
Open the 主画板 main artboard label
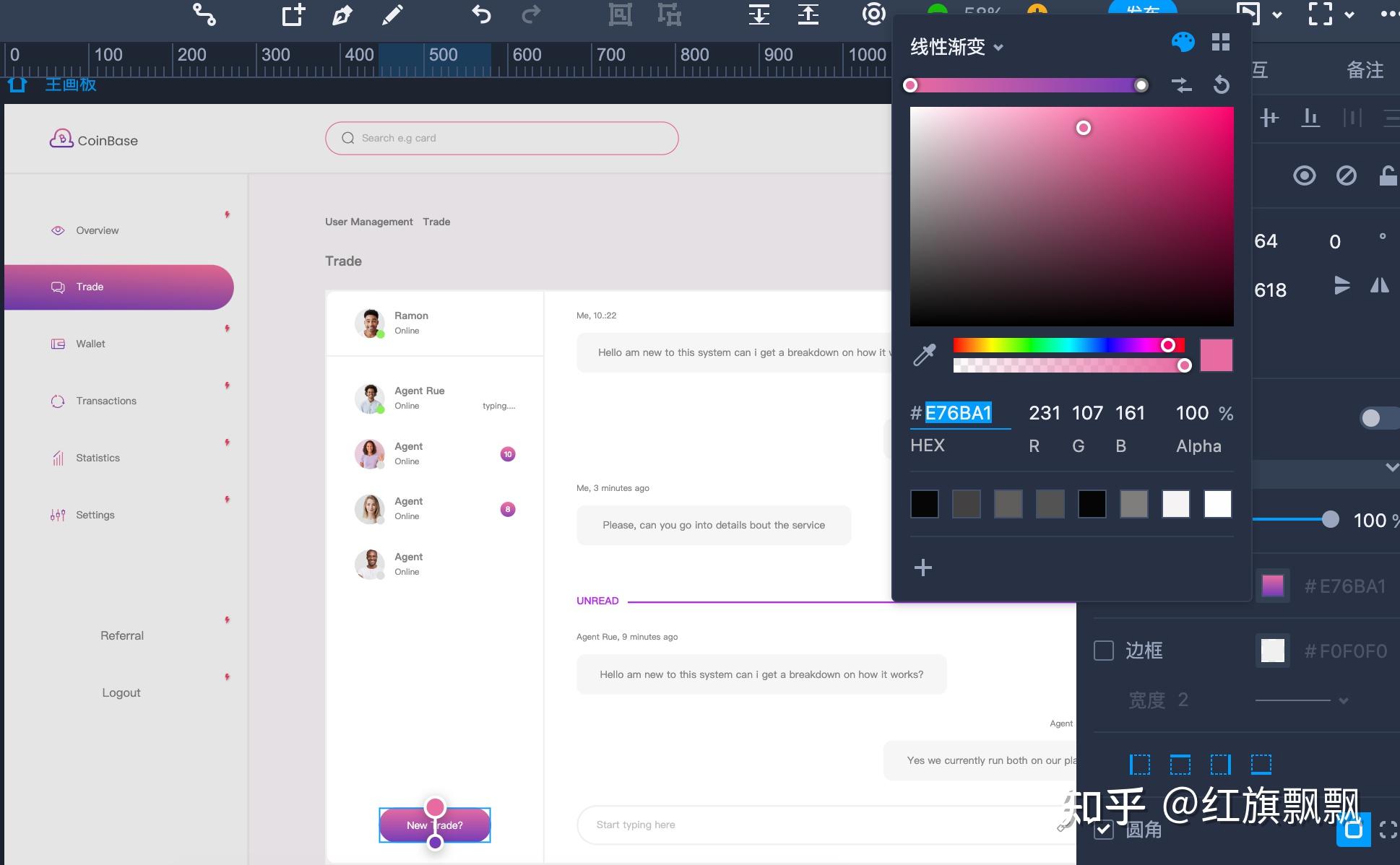tap(71, 84)
